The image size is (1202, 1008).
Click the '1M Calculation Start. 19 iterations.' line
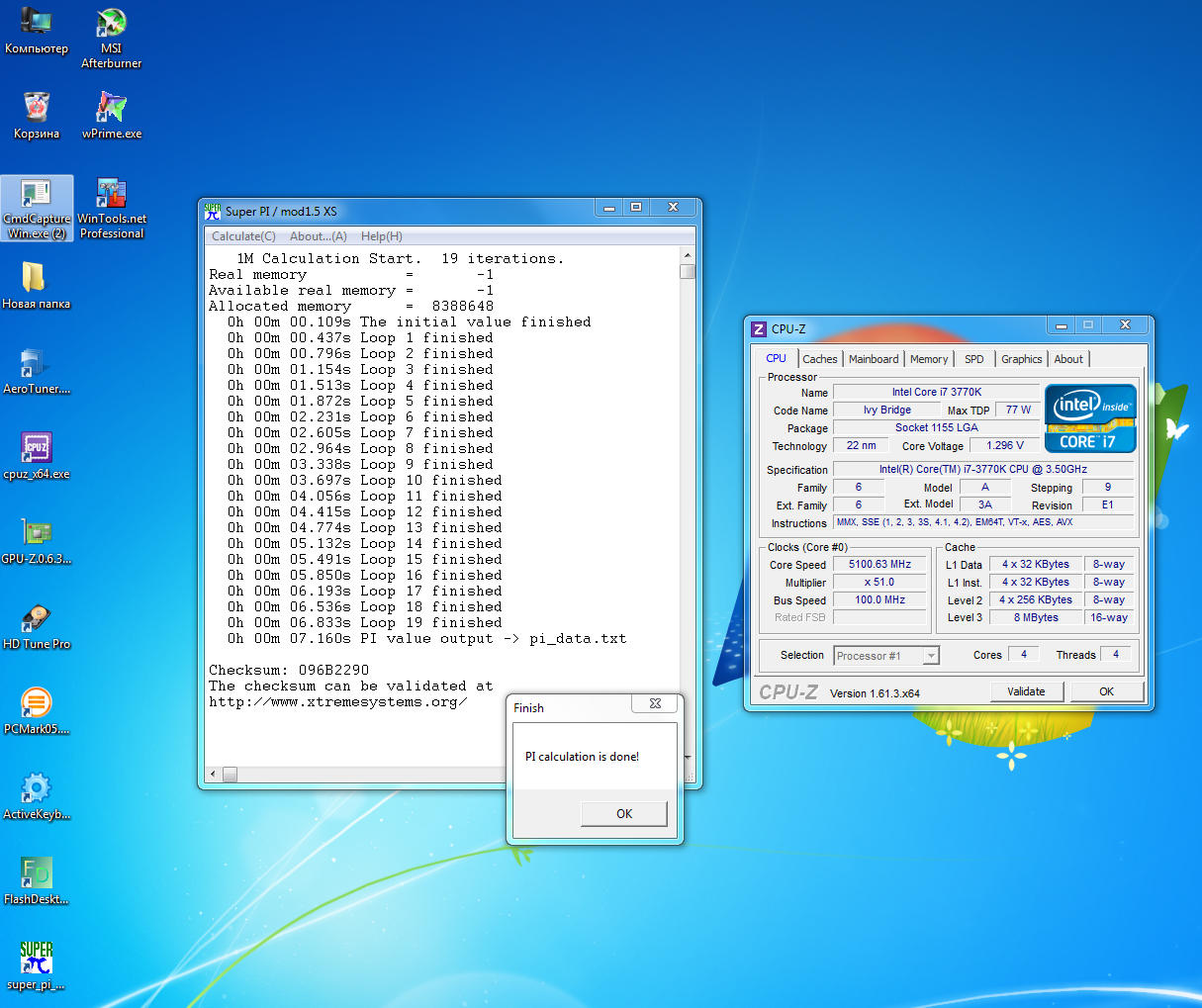[x=401, y=259]
